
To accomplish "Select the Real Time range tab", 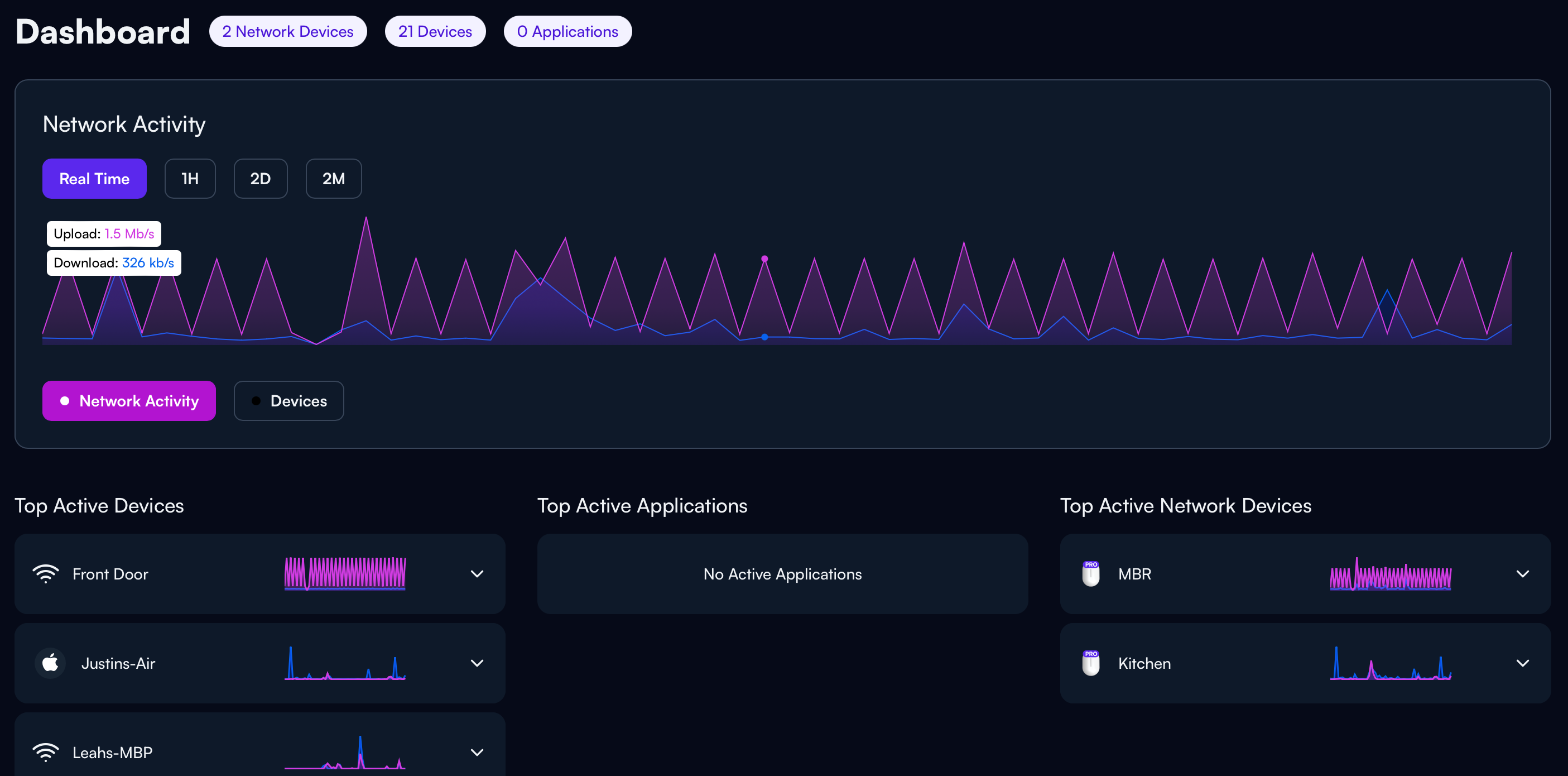I will tap(94, 179).
